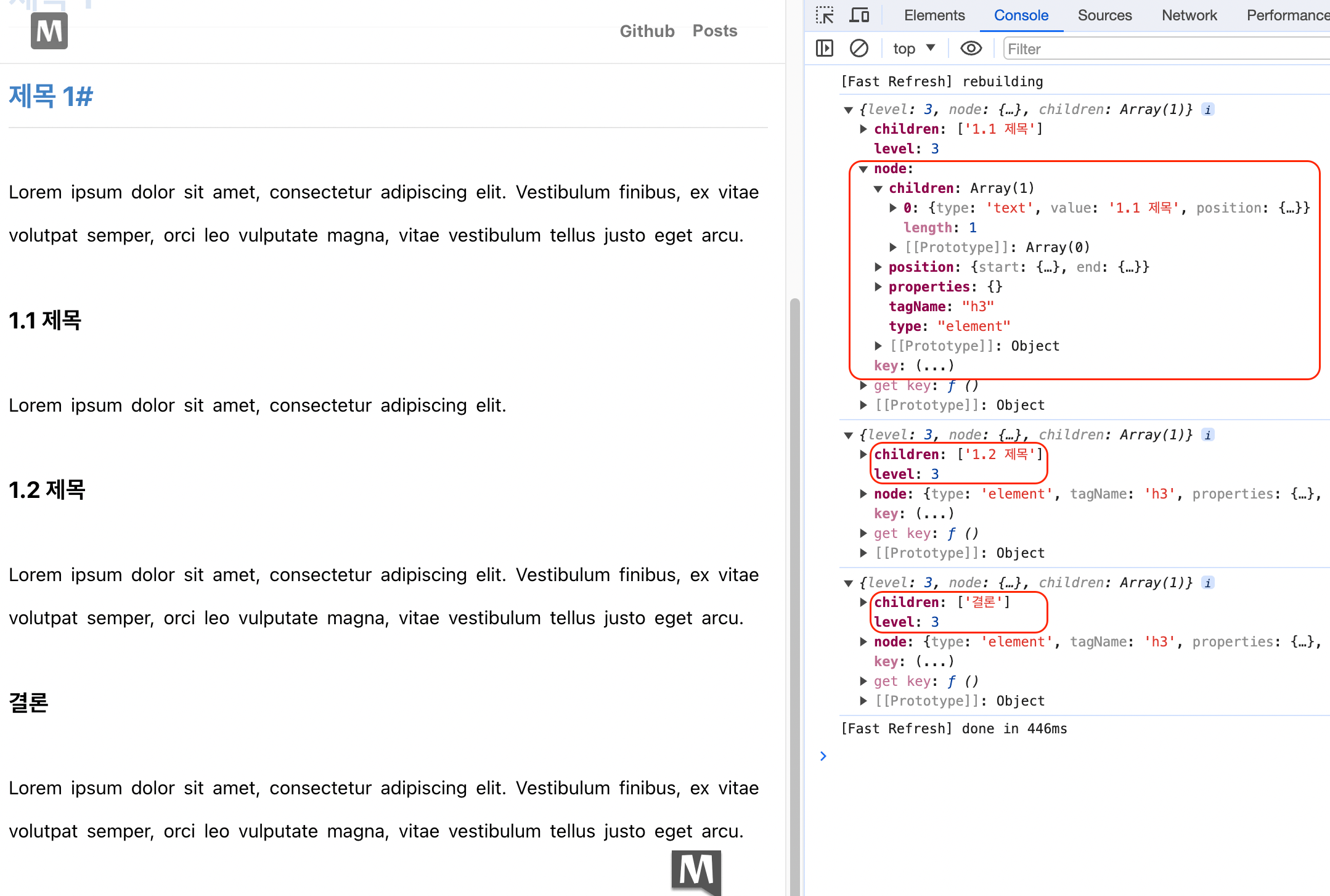Click the inspect element picker icon
Image resolution: width=1330 pixels, height=896 pixels.
click(x=824, y=15)
